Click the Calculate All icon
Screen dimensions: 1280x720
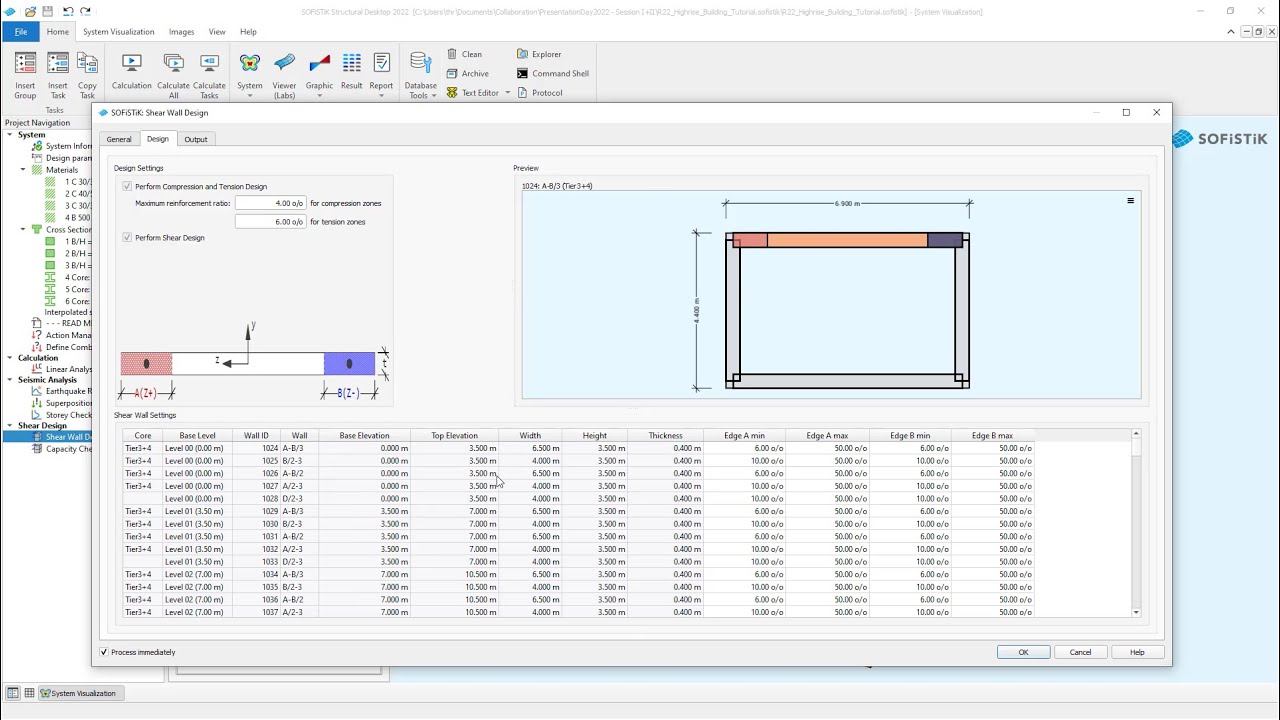click(x=173, y=64)
